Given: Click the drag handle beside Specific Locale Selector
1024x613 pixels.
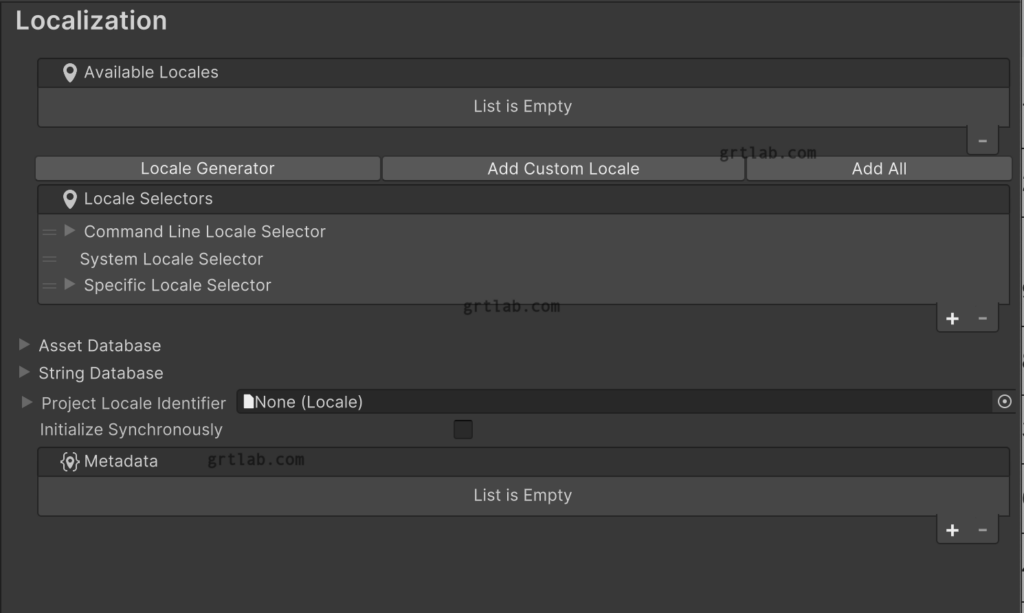Looking at the screenshot, I should [49, 285].
